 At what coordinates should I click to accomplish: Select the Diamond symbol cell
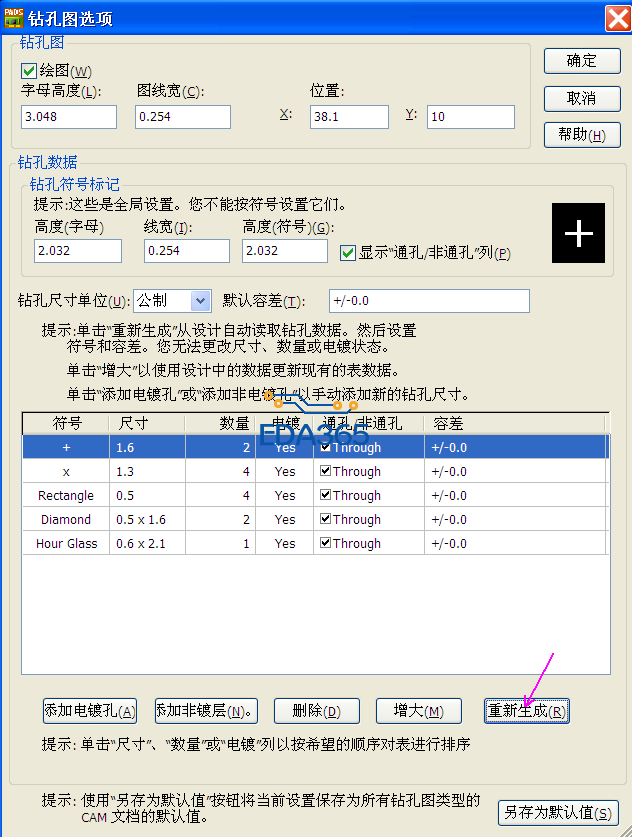coord(66,519)
